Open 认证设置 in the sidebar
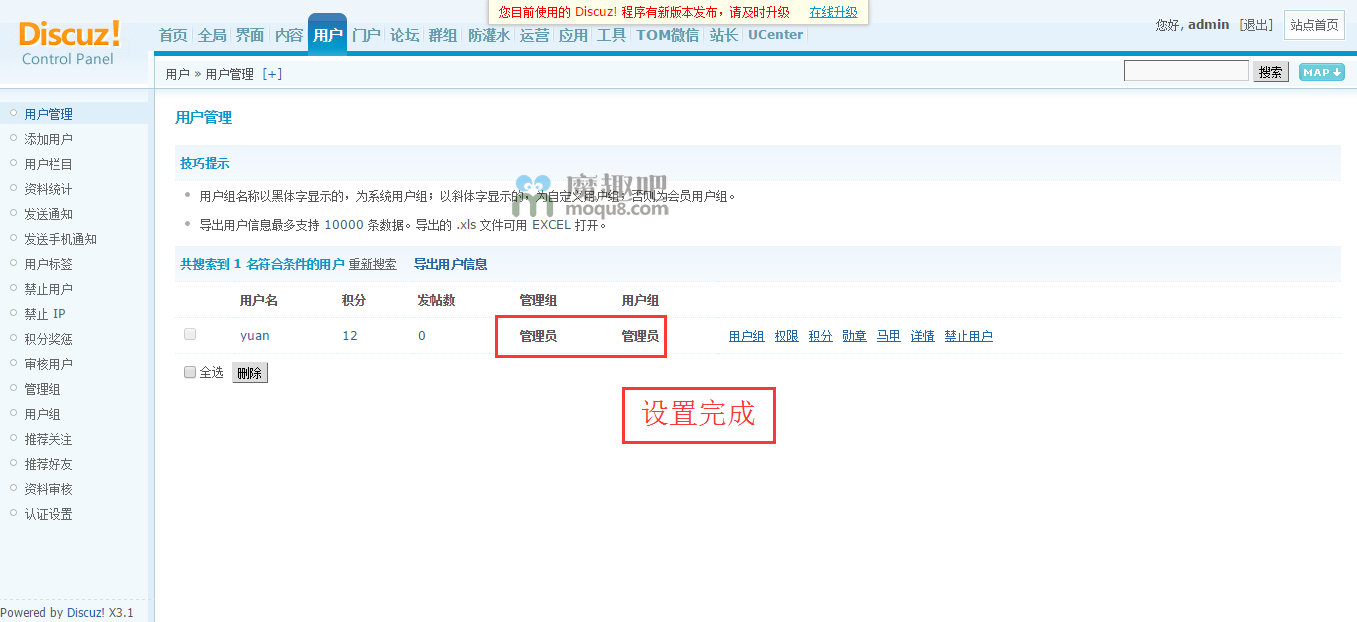Screen dimensions: 1357x622 coord(48,514)
